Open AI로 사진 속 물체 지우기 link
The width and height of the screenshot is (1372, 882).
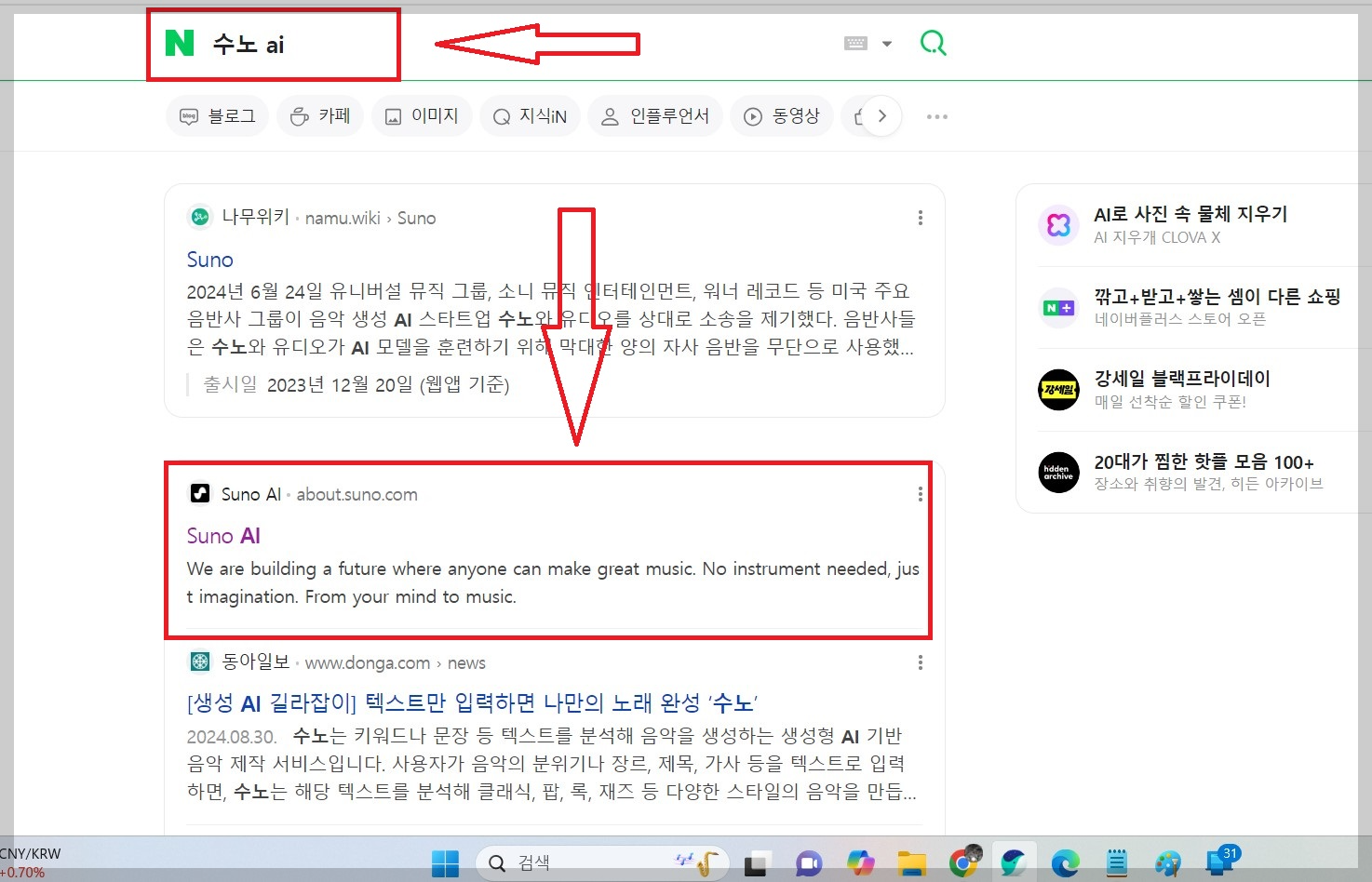pyautogui.click(x=1190, y=214)
